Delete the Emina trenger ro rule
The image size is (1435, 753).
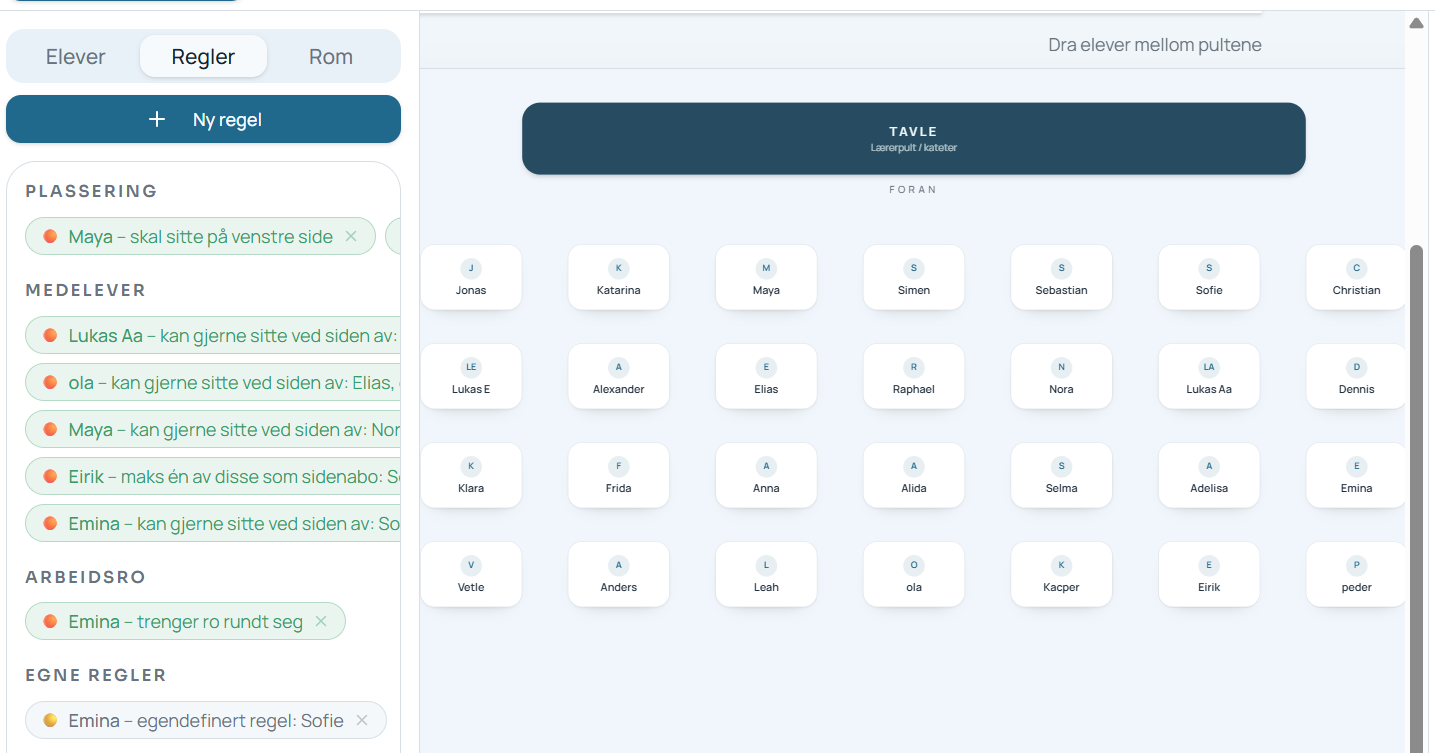(321, 622)
